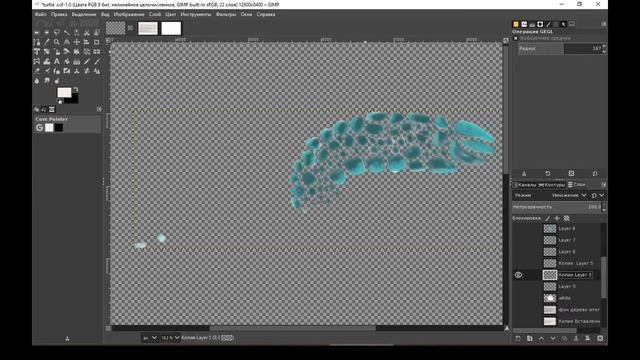Raise the layer with the up arrow
The height and width of the screenshot is (360, 640).
[541, 338]
